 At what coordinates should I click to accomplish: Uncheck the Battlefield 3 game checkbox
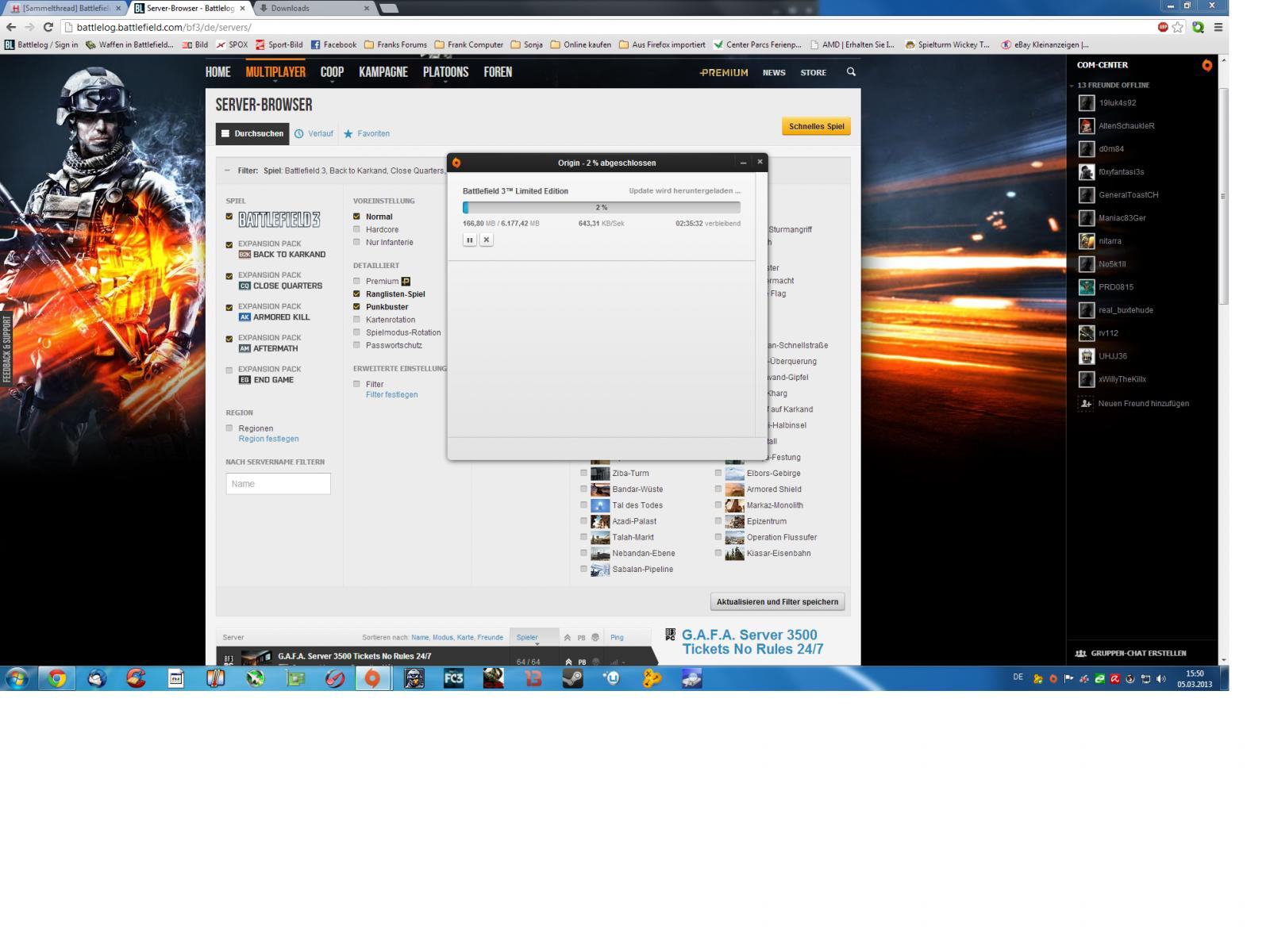point(229,216)
